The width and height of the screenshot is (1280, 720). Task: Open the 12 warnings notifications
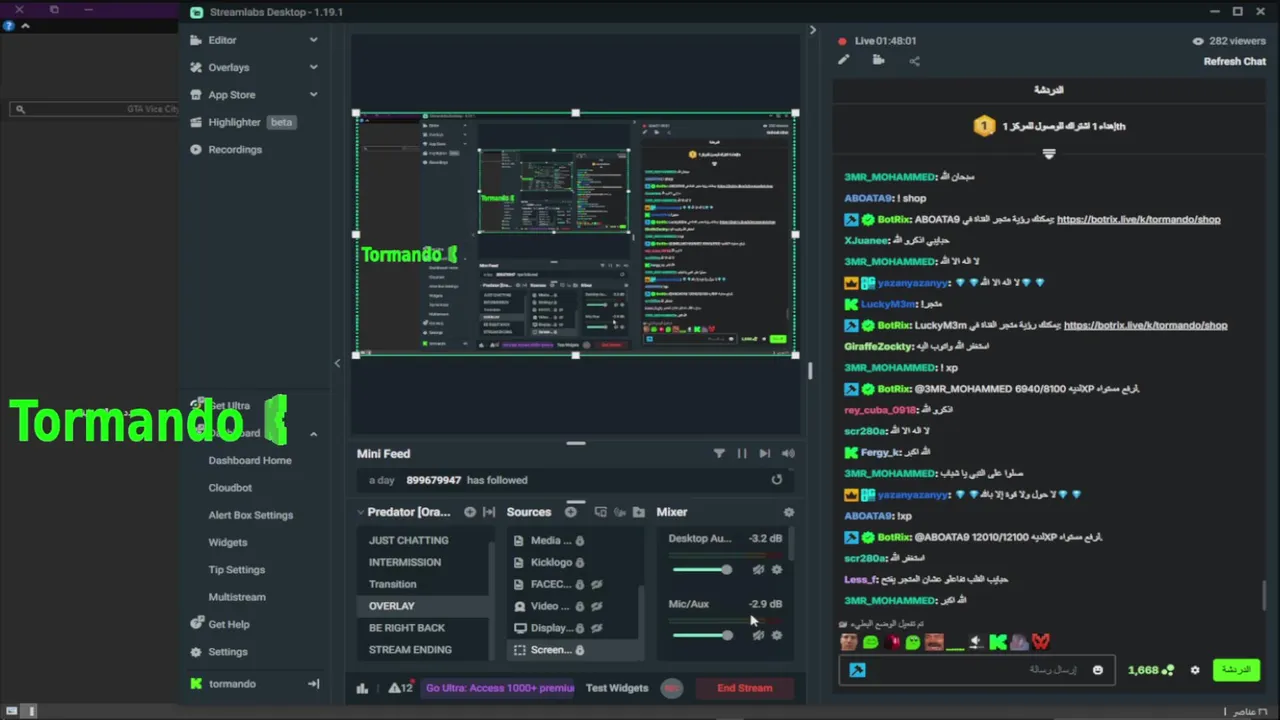tap(401, 688)
